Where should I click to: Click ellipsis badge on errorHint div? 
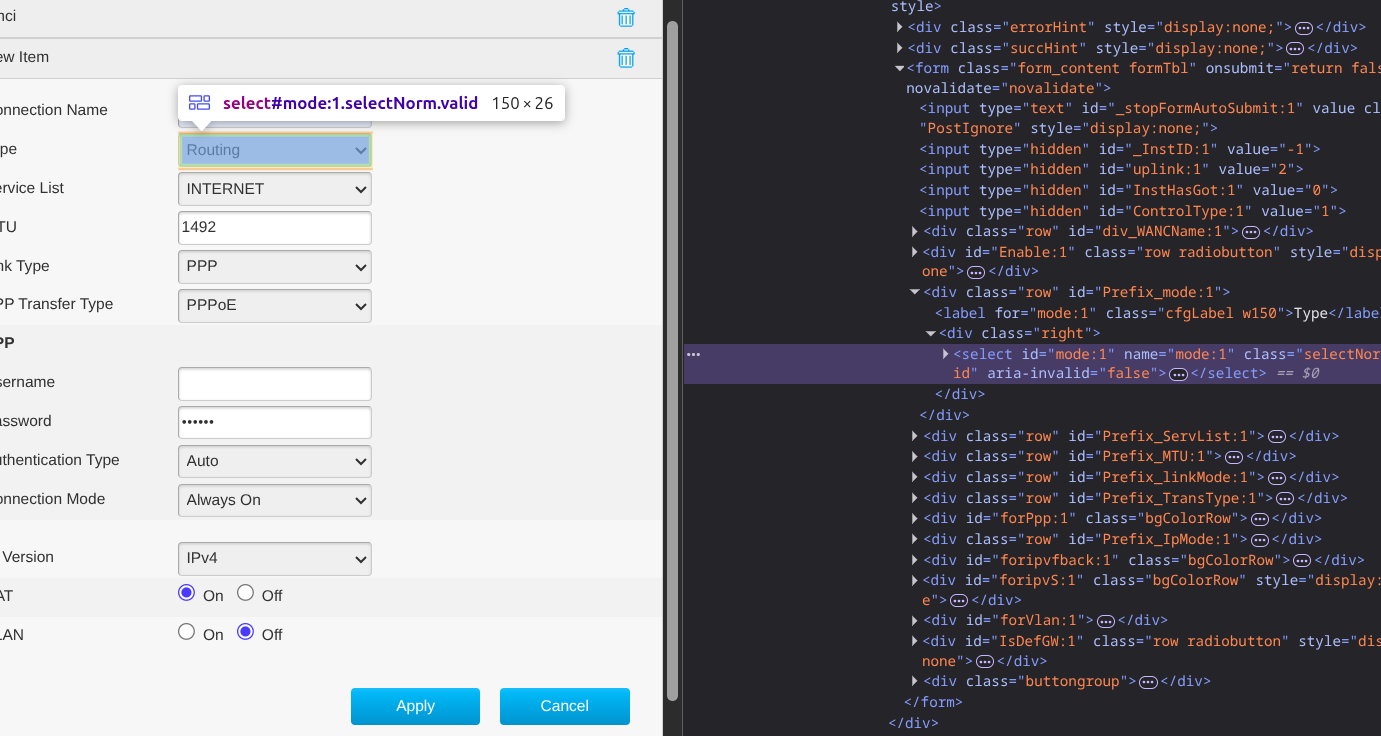[x=1304, y=28]
